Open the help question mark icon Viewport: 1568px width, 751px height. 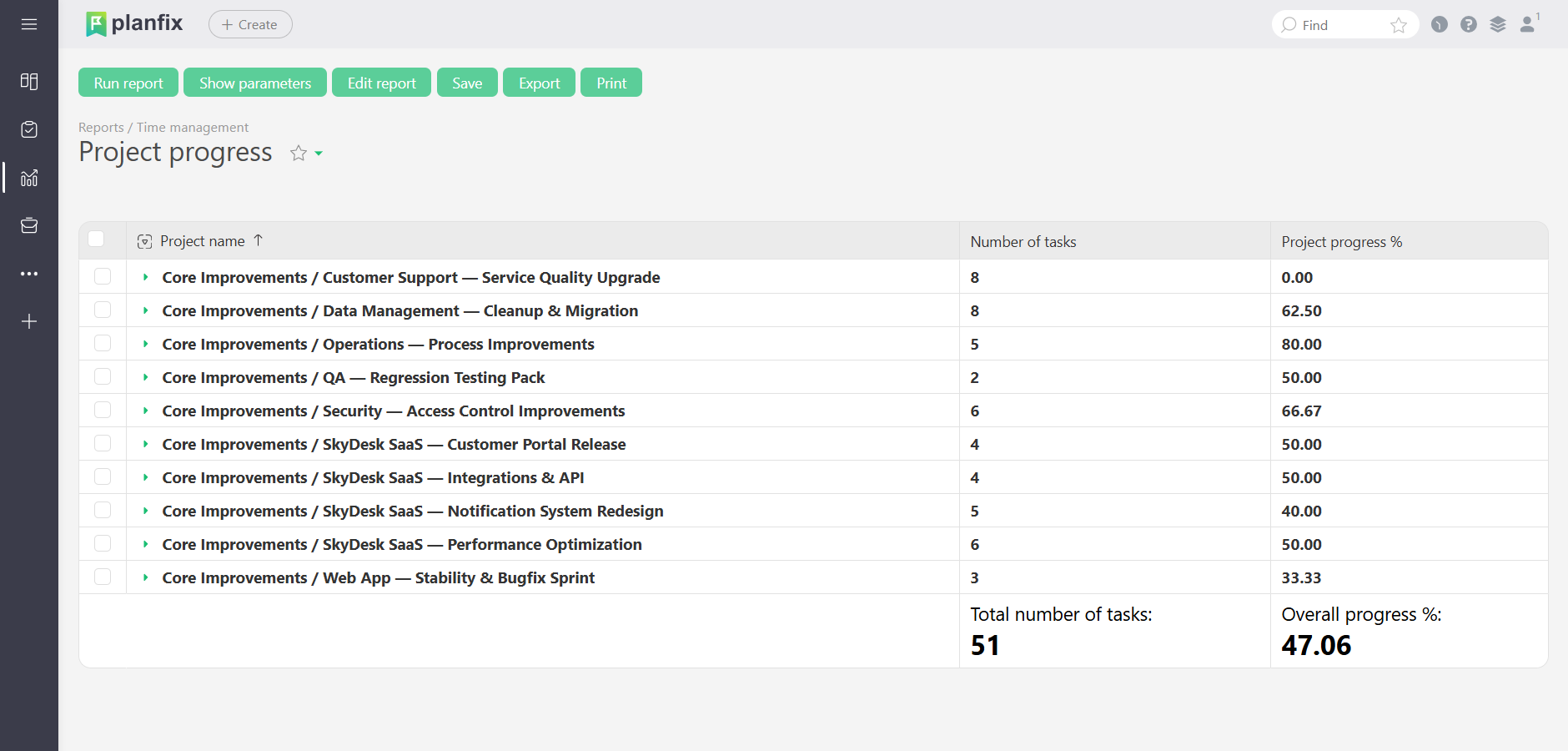(1469, 24)
